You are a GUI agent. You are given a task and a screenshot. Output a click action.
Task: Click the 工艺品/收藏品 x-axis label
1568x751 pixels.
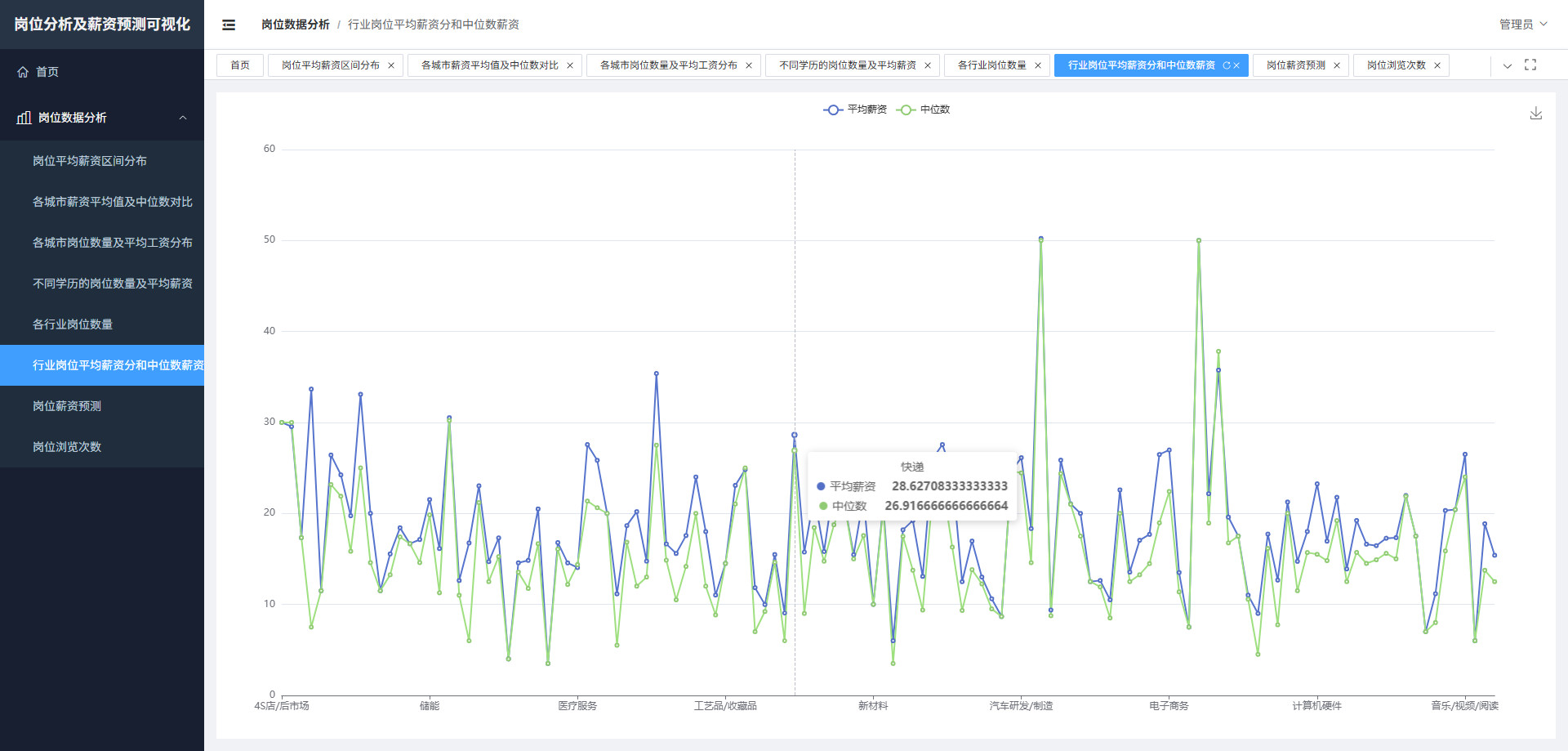click(725, 706)
